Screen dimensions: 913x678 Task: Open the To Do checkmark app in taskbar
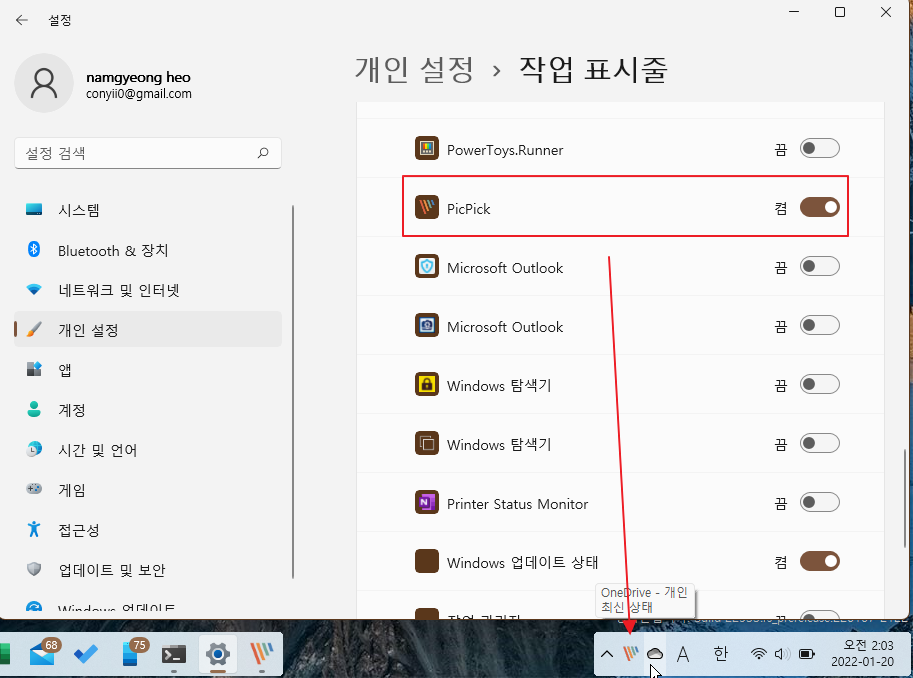pyautogui.click(x=86, y=654)
